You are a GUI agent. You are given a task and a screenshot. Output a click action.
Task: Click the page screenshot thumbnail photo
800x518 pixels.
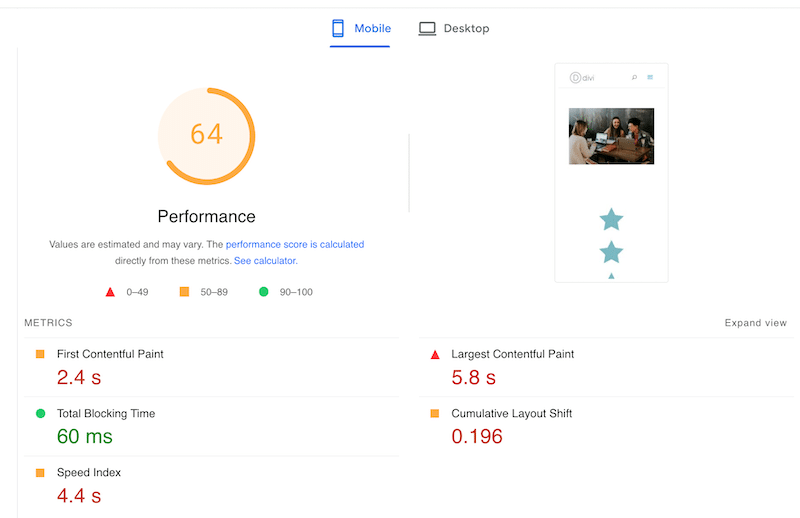[x=611, y=136]
